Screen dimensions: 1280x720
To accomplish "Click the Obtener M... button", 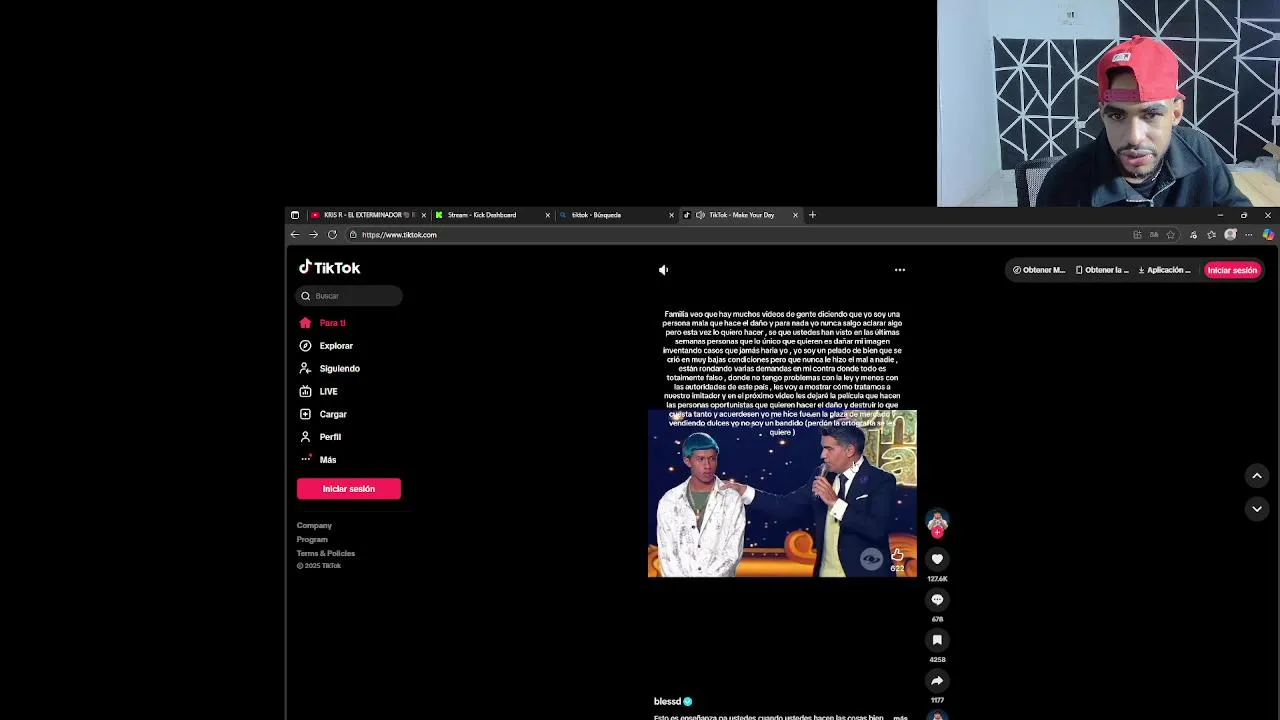I will click(x=1039, y=270).
